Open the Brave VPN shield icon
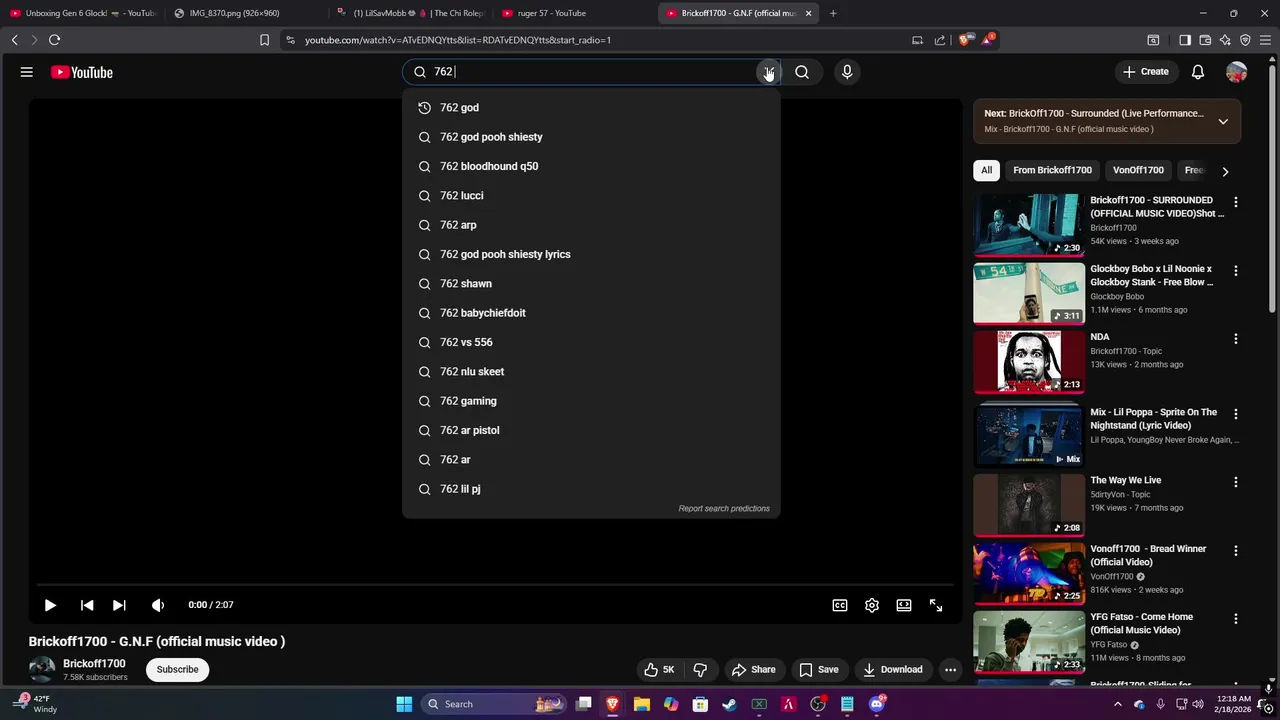 (x=1245, y=40)
